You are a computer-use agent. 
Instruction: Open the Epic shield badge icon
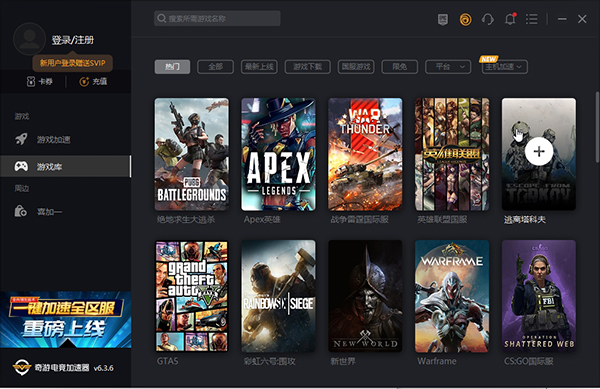pyautogui.click(x=443, y=19)
